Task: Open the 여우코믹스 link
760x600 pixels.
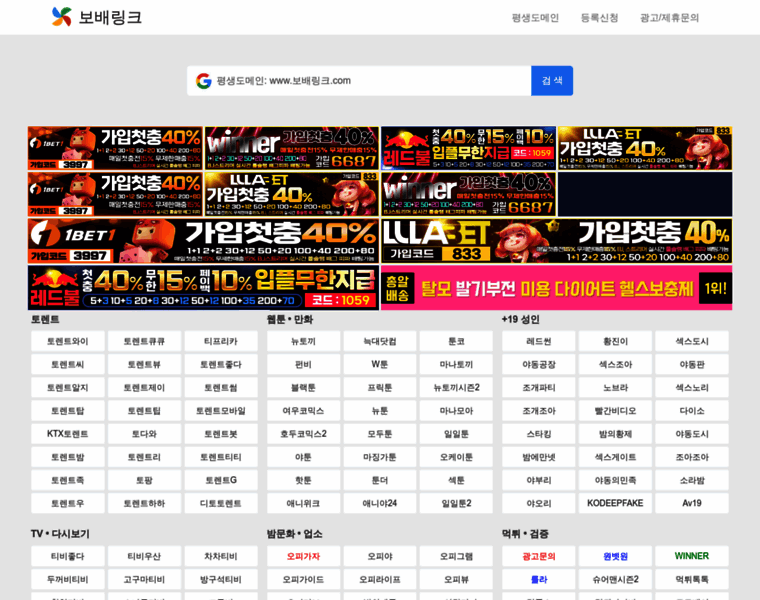Action: coord(303,411)
